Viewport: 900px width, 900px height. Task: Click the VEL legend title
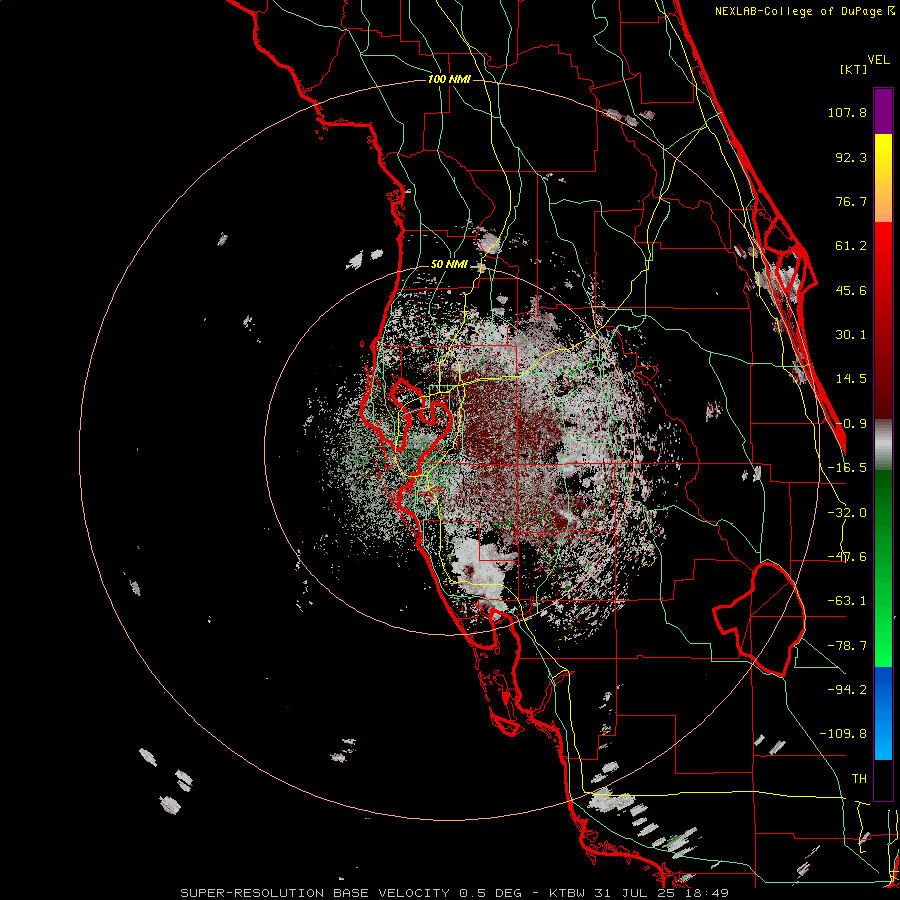click(x=878, y=60)
